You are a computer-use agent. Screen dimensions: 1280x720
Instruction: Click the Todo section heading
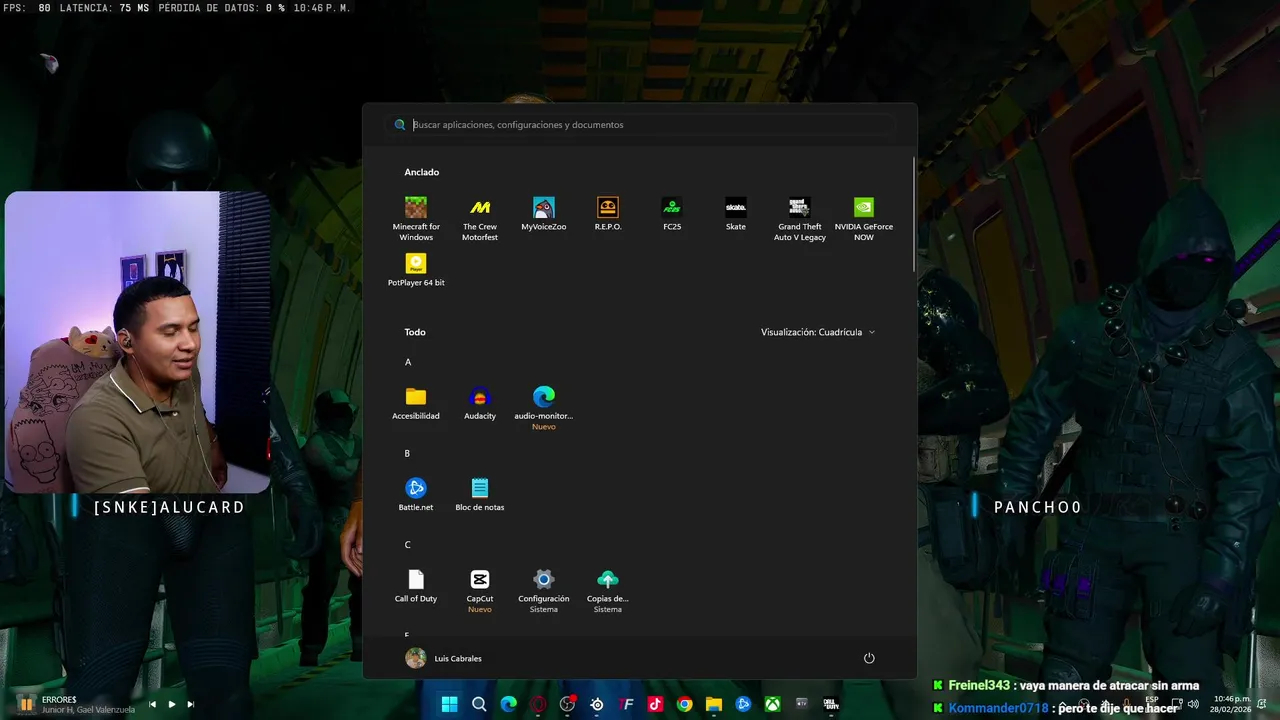click(415, 332)
